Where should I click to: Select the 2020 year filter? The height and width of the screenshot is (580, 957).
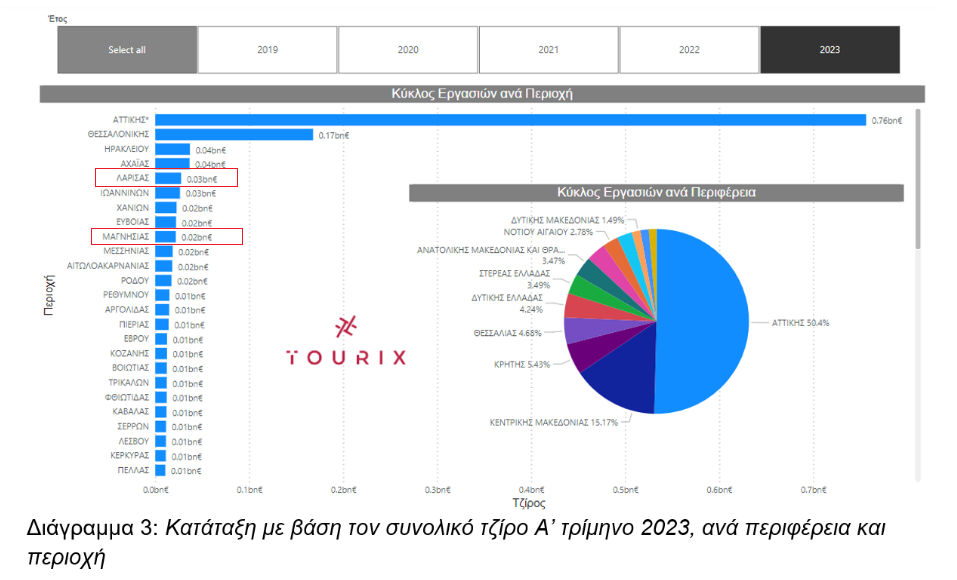(x=408, y=50)
